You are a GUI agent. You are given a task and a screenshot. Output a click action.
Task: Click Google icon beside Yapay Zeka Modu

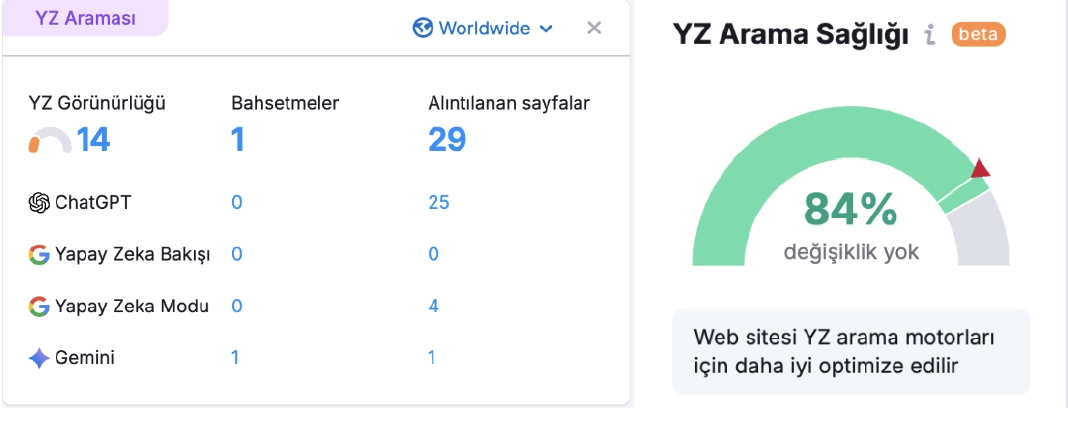[x=39, y=306]
